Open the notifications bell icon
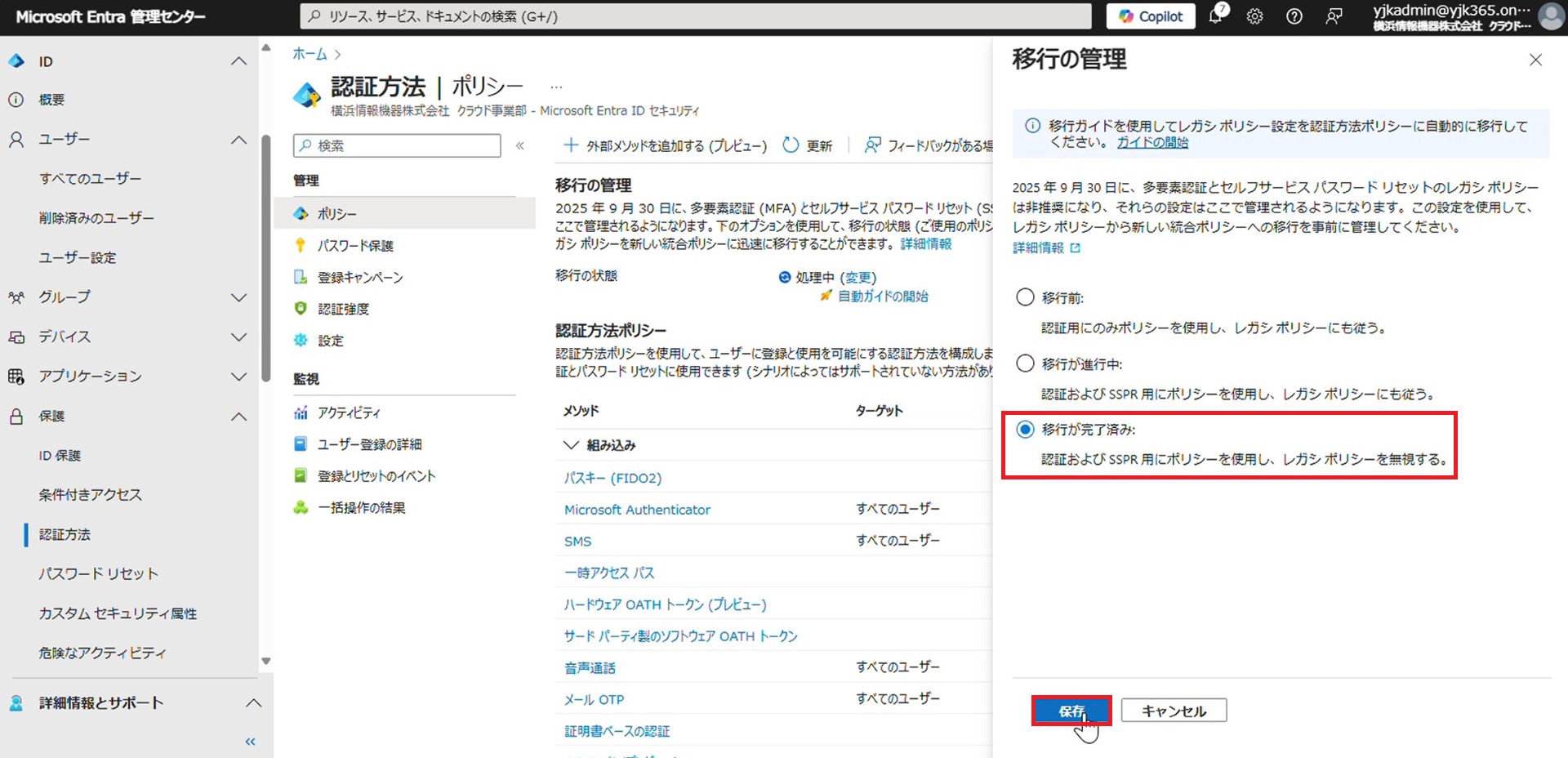Viewport: 1568px width, 758px height. coord(1216,16)
